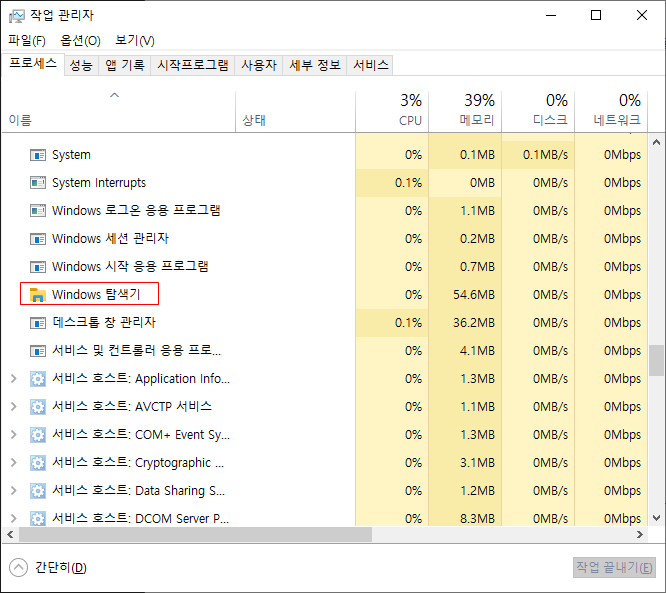Click the Windows 로그온 응용 프로그램 icon
The width and height of the screenshot is (666, 593).
pyautogui.click(x=38, y=211)
